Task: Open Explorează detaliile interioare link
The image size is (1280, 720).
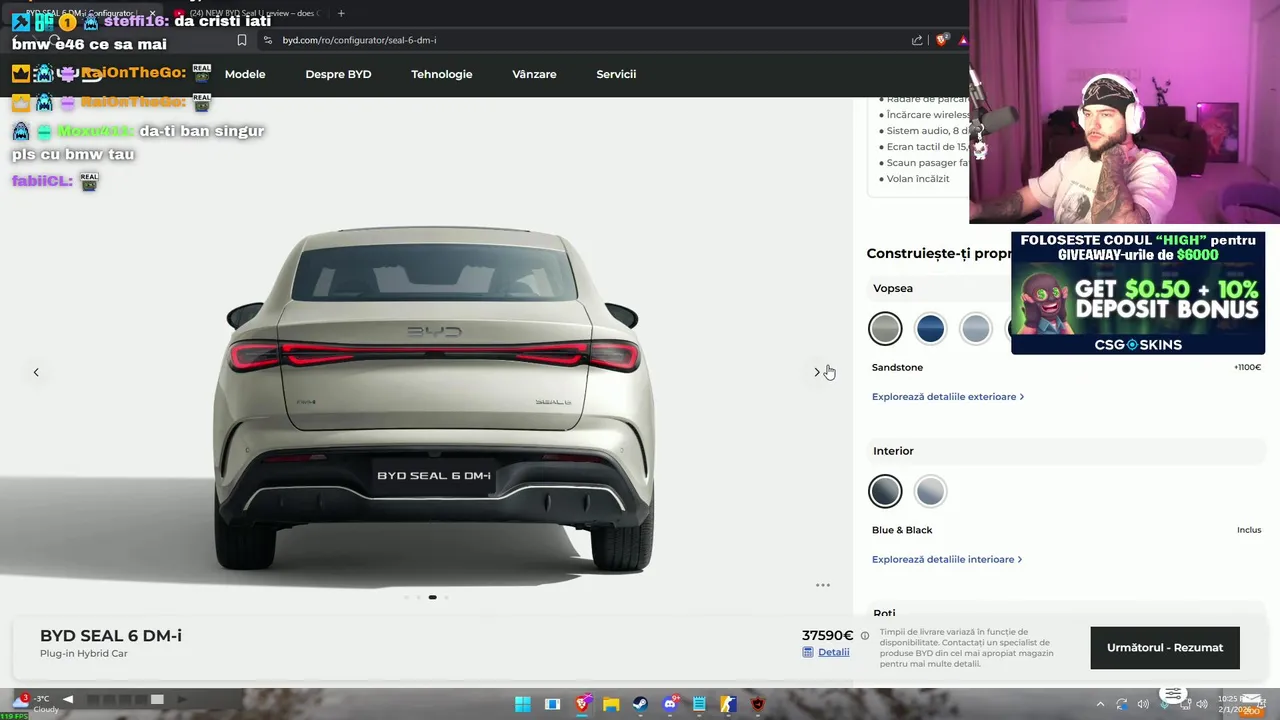Action: (946, 560)
